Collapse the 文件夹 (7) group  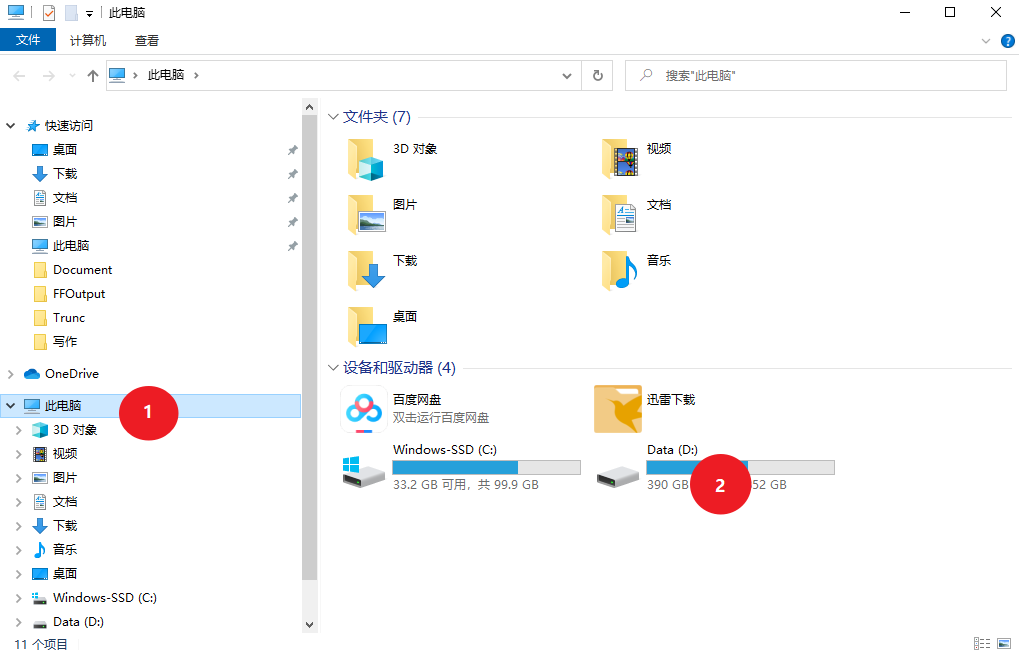[x=333, y=117]
